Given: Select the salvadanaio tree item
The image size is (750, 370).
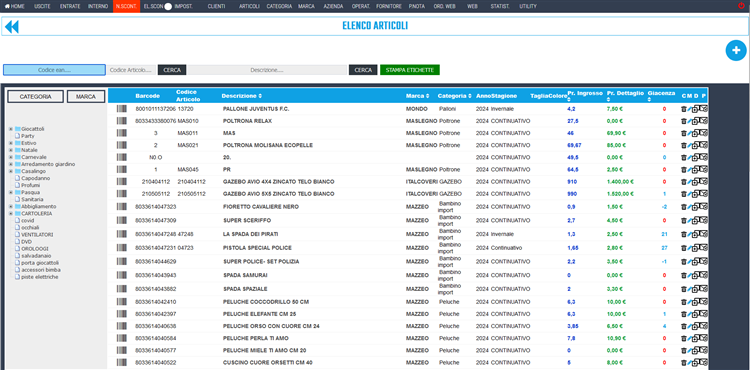Looking at the screenshot, I should point(35,256).
